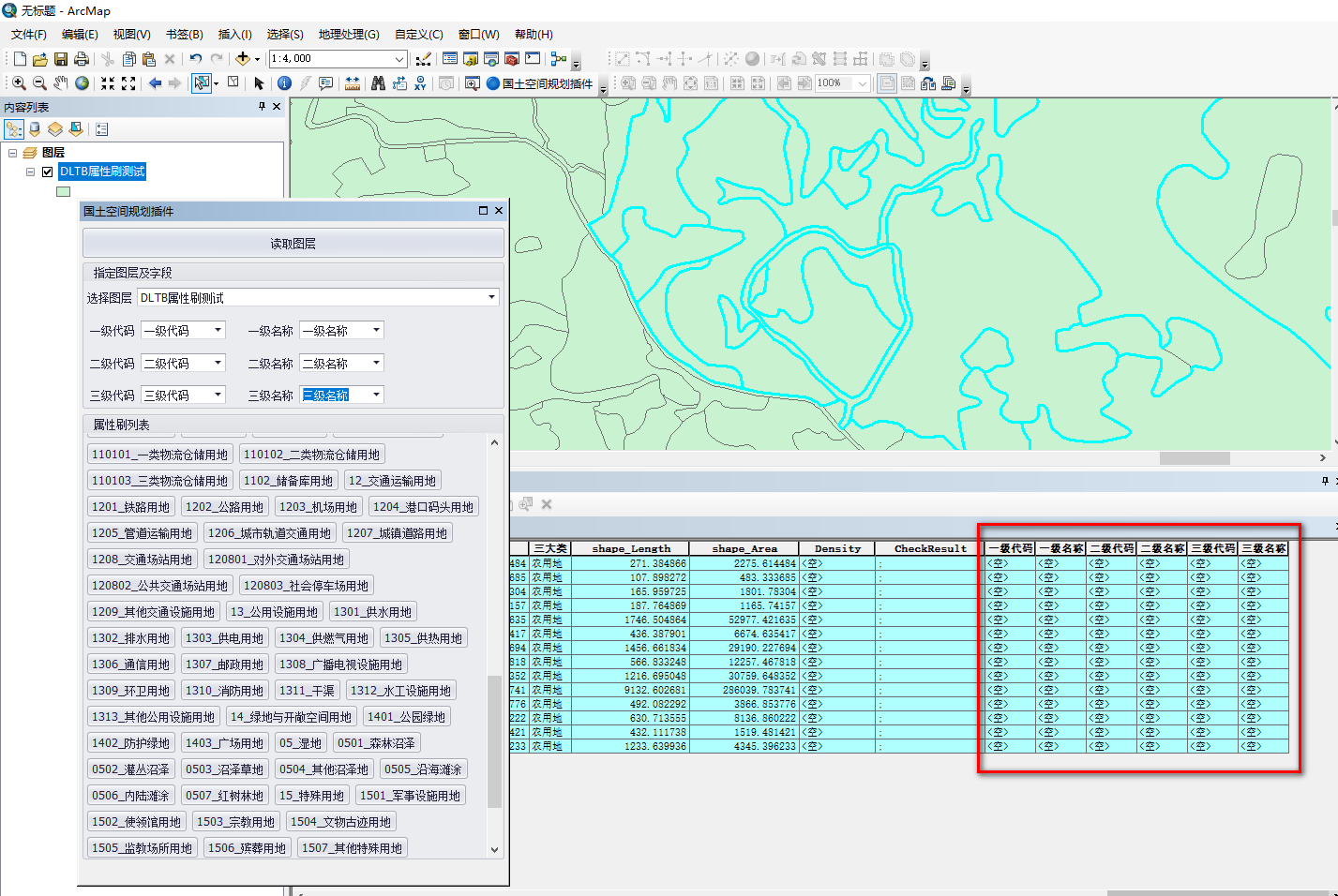
Task: Click the DLTB layer green symbol swatch
Action: (63, 191)
